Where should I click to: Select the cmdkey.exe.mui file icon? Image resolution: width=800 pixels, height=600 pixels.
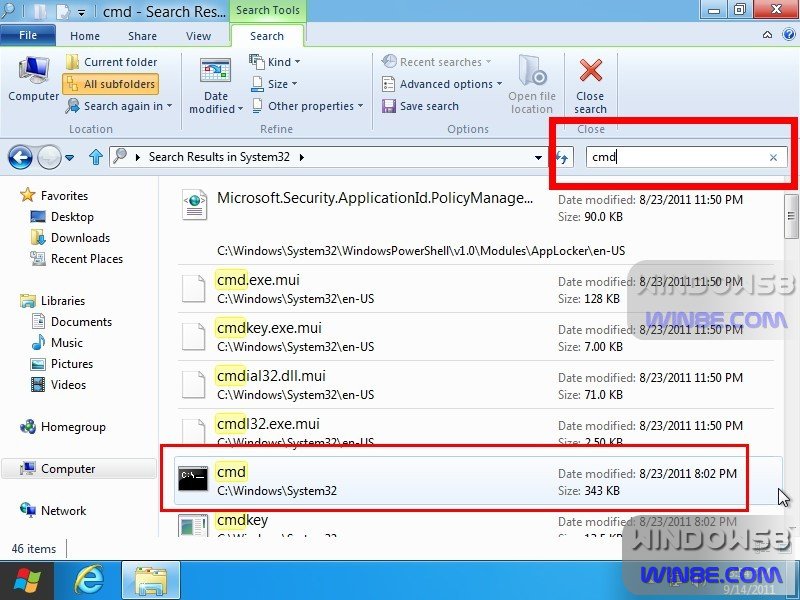(x=194, y=336)
